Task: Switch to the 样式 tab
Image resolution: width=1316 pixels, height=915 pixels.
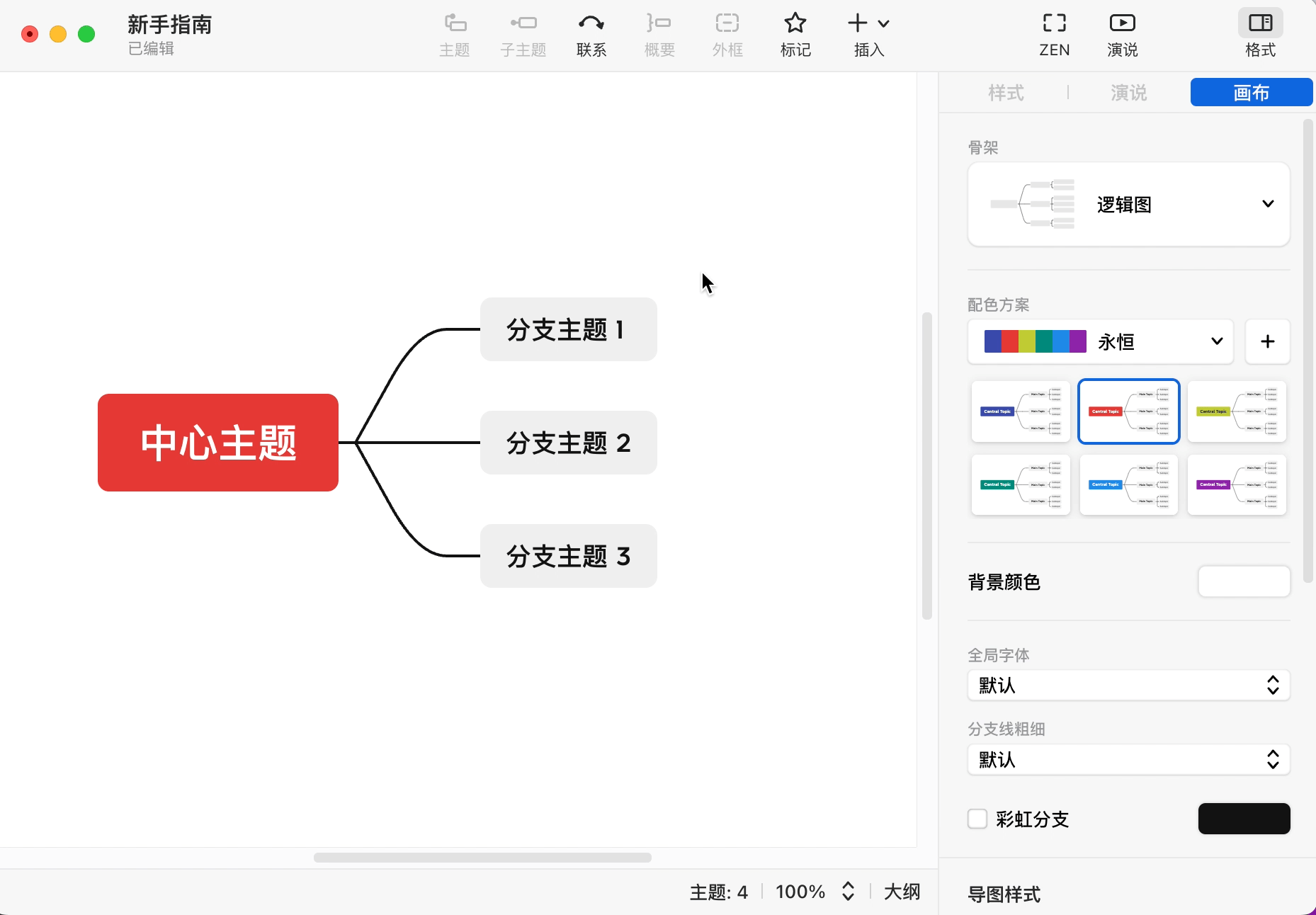Action: [1005, 92]
